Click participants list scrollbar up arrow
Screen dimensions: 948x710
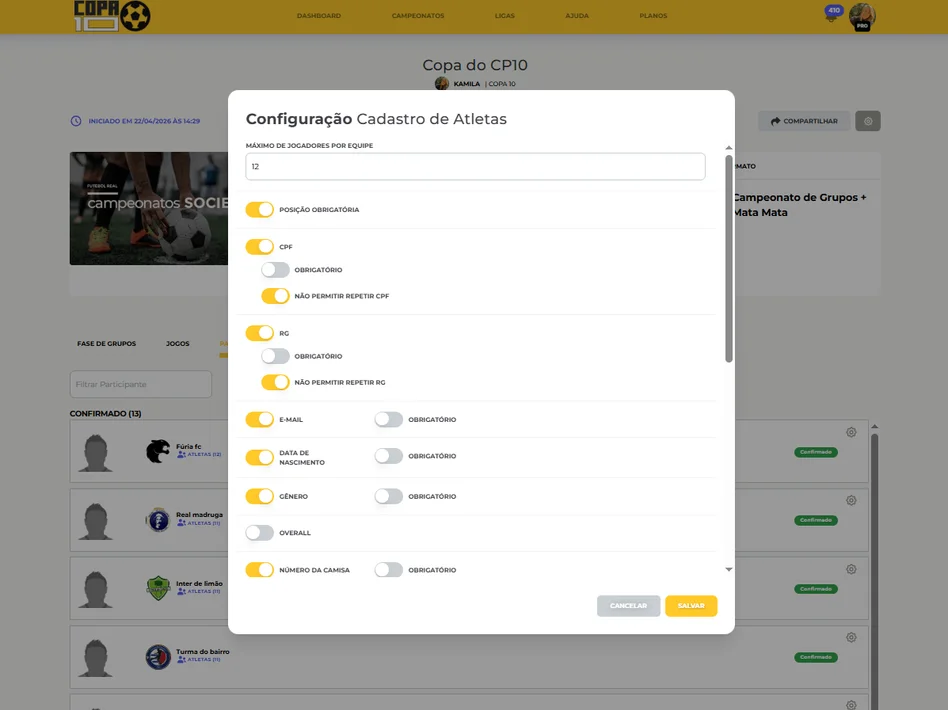point(874,426)
